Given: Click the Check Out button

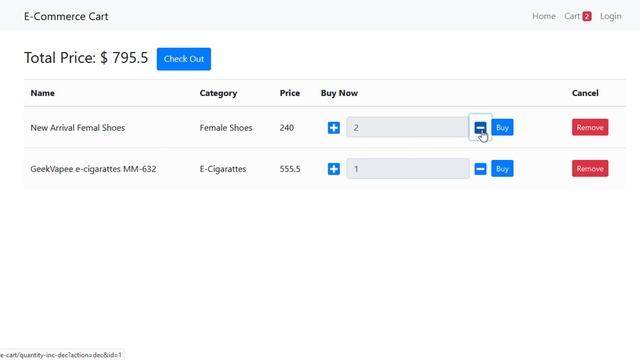Looking at the screenshot, I should [184, 59].
